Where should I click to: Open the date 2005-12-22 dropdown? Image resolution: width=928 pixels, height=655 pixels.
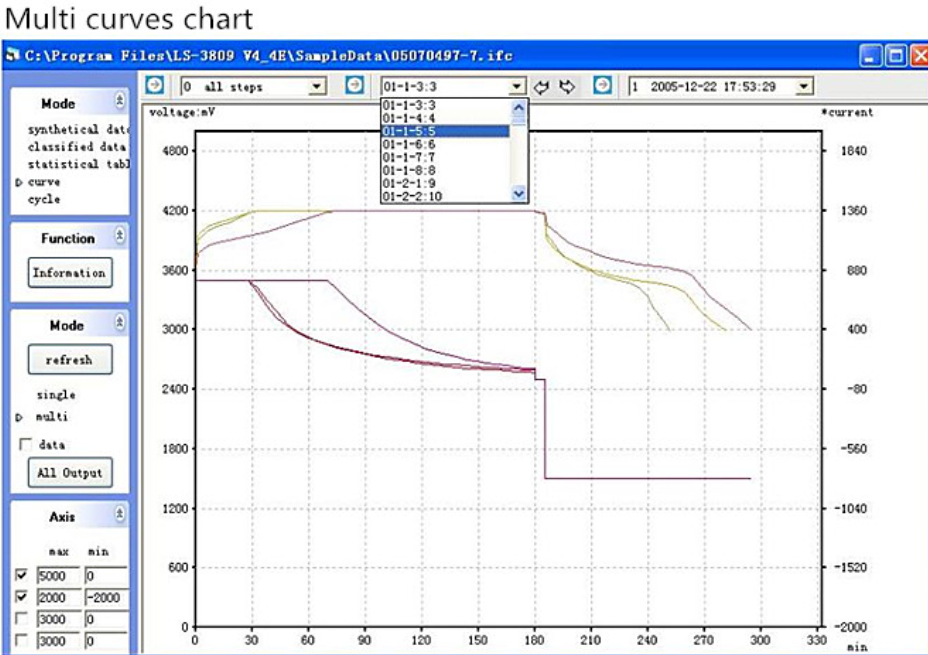pyautogui.click(x=805, y=87)
